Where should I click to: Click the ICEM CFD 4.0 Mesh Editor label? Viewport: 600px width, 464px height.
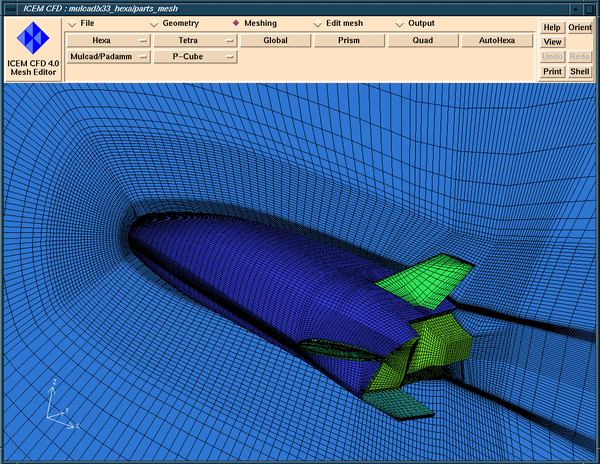click(33, 68)
